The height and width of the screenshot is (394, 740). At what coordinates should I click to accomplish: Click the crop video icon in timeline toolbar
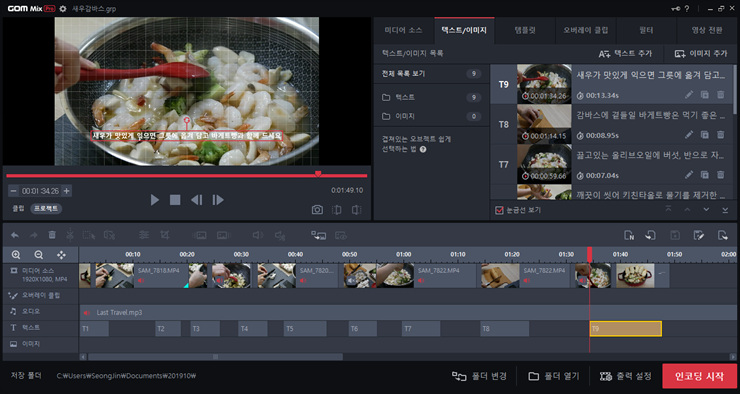coord(165,235)
